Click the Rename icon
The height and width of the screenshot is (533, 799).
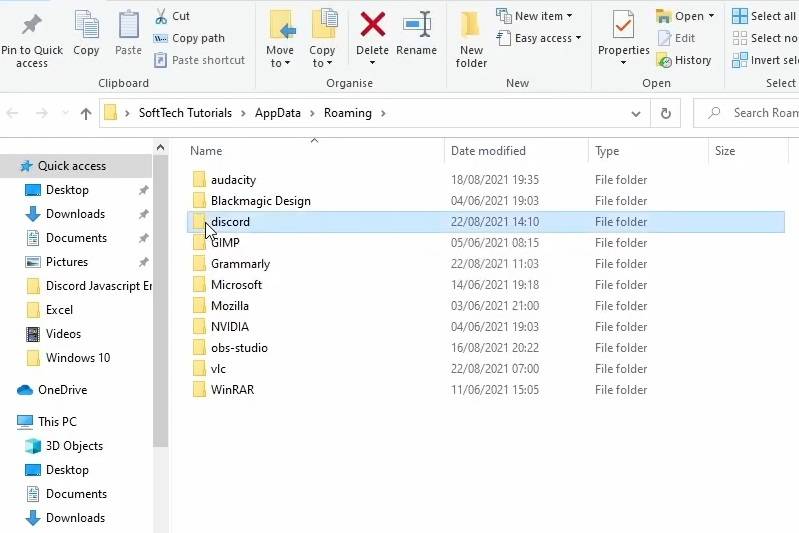tap(416, 24)
